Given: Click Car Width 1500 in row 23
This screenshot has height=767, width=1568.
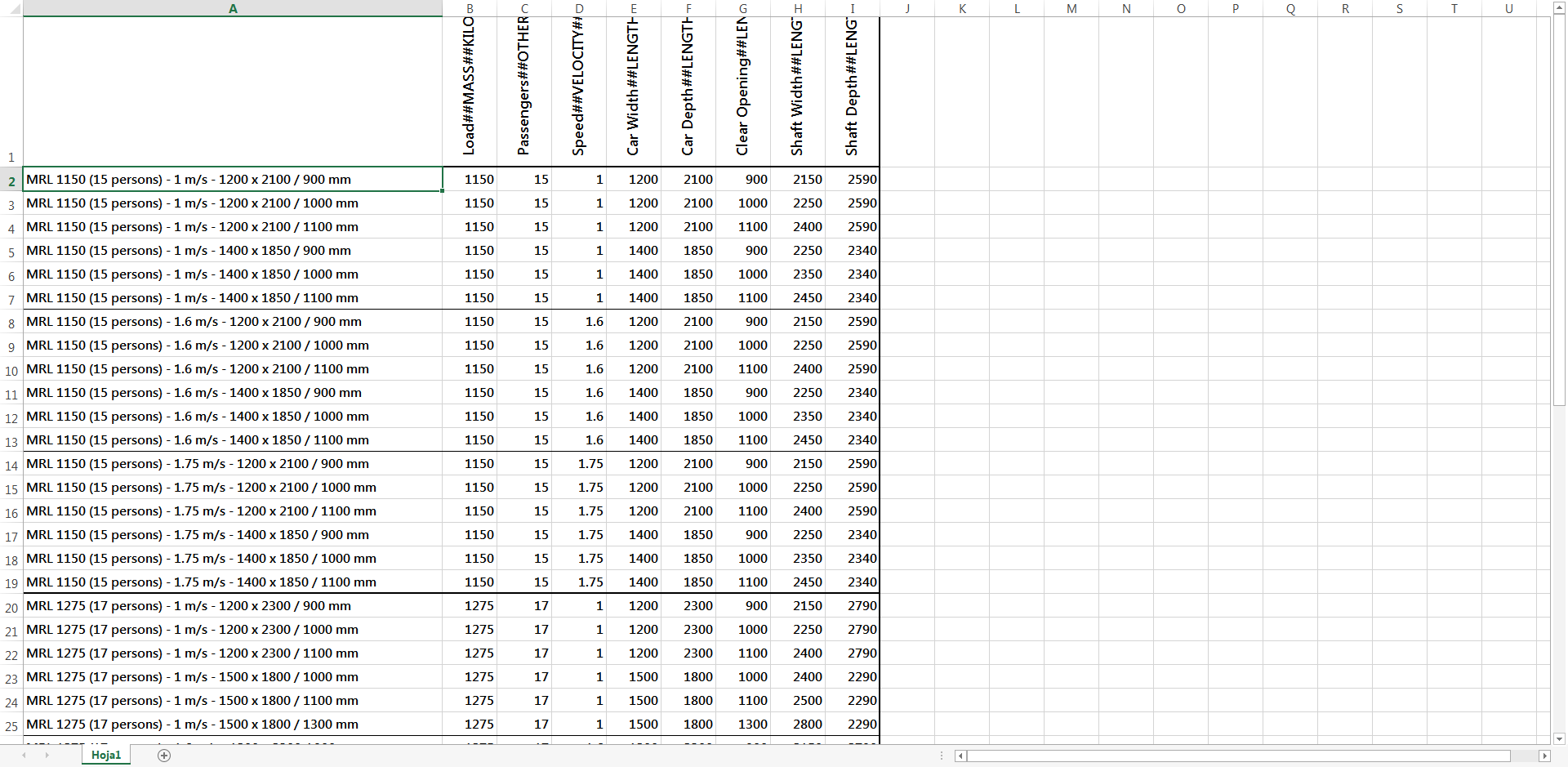Looking at the screenshot, I should [x=634, y=676].
